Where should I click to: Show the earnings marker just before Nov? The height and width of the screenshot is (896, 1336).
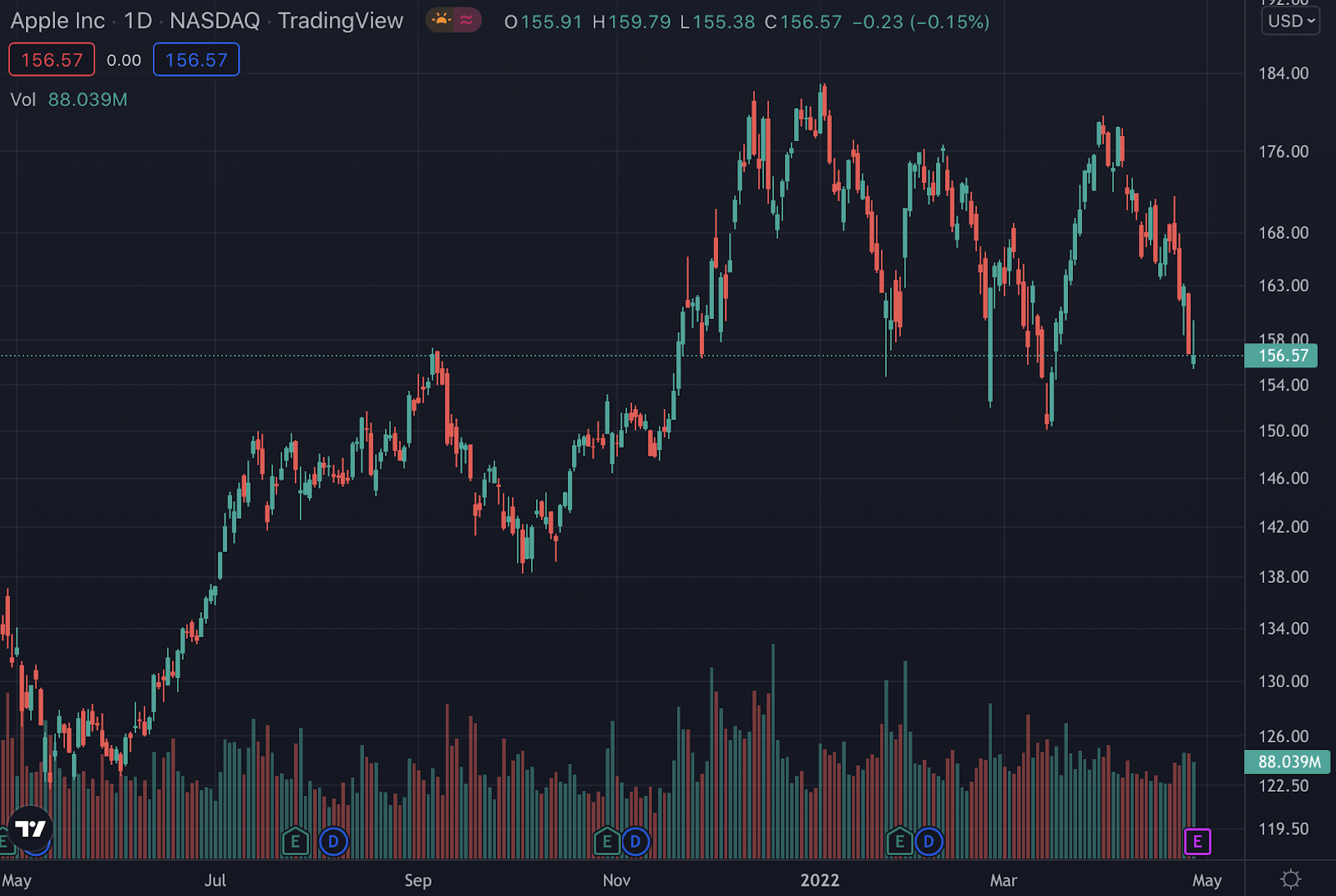[x=607, y=842]
